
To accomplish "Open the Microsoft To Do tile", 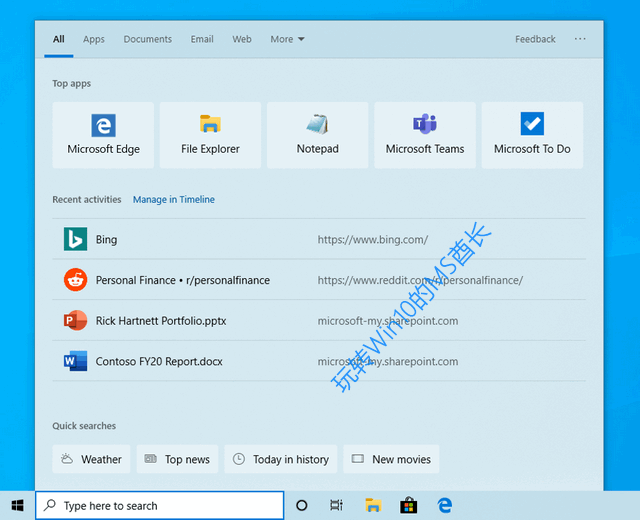I will (532, 135).
